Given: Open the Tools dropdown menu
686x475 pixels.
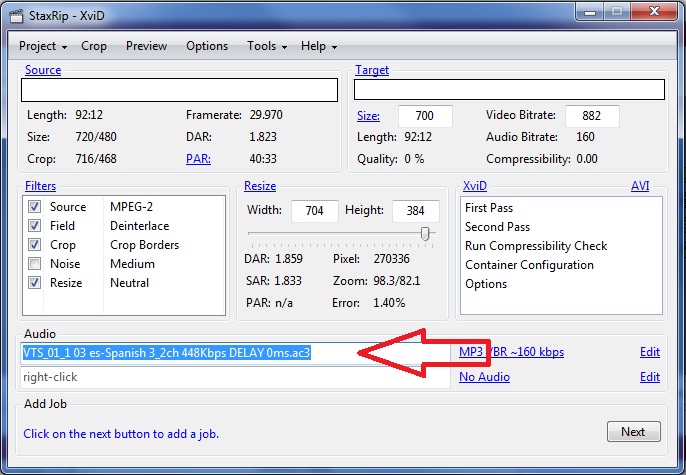Looking at the screenshot, I should click(x=267, y=46).
